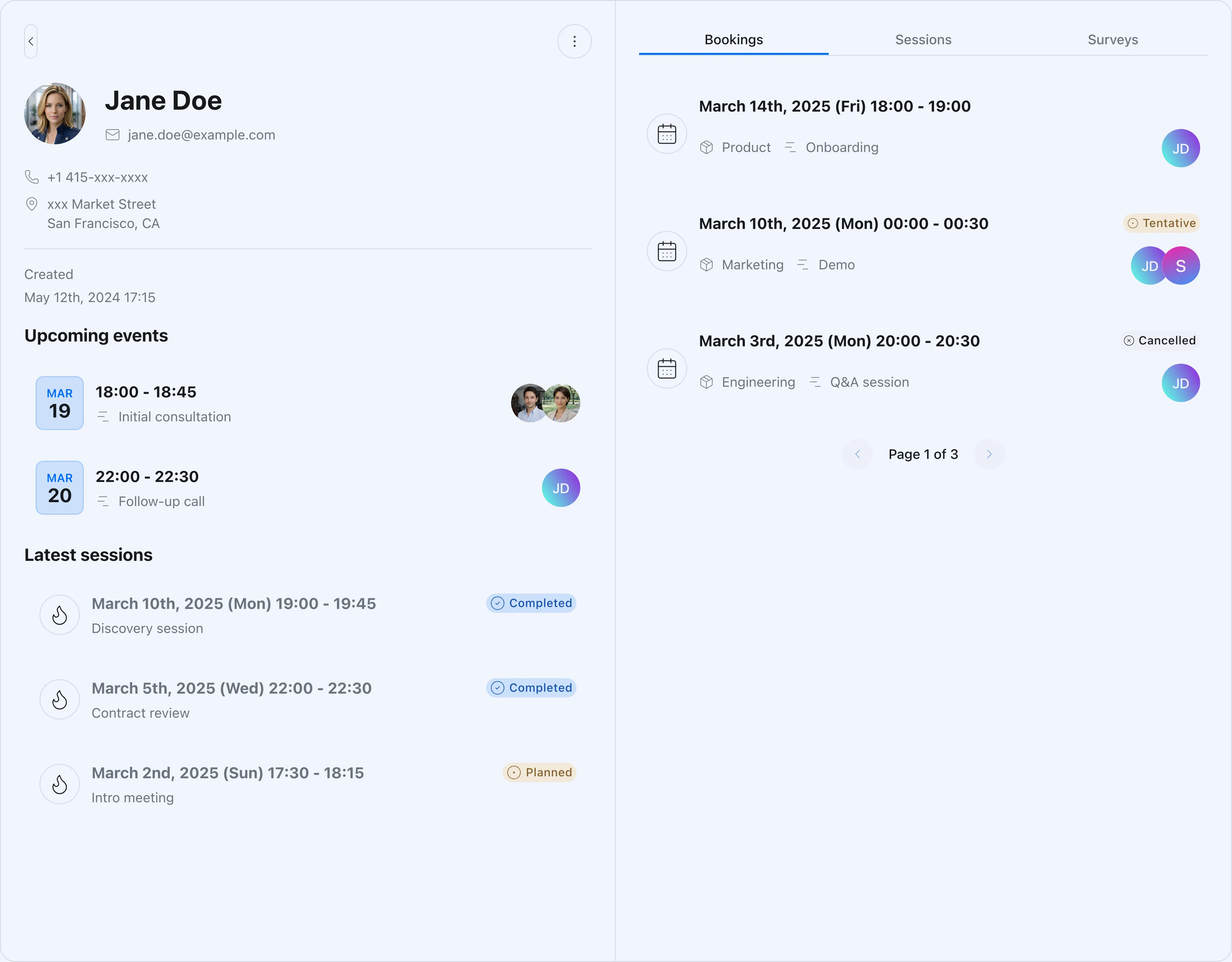This screenshot has height=962, width=1232.
Task: Click the email envelope icon
Action: pos(113,135)
